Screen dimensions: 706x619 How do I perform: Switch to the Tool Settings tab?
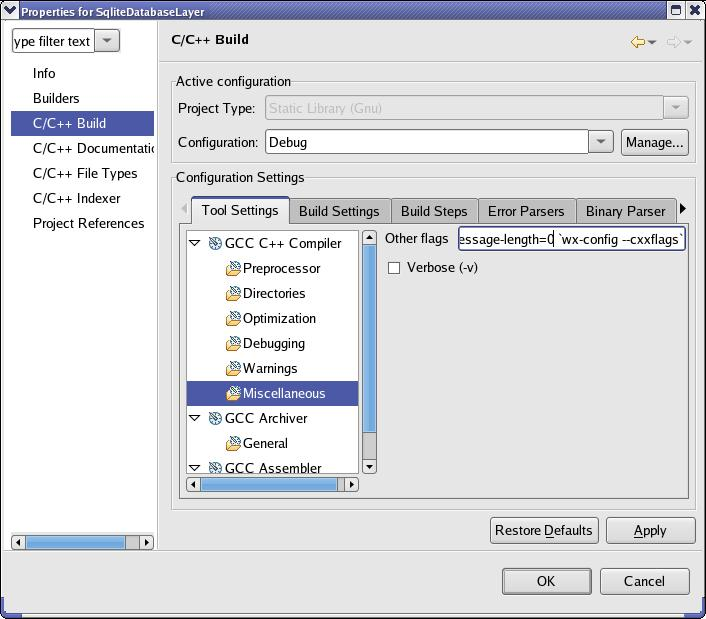240,210
